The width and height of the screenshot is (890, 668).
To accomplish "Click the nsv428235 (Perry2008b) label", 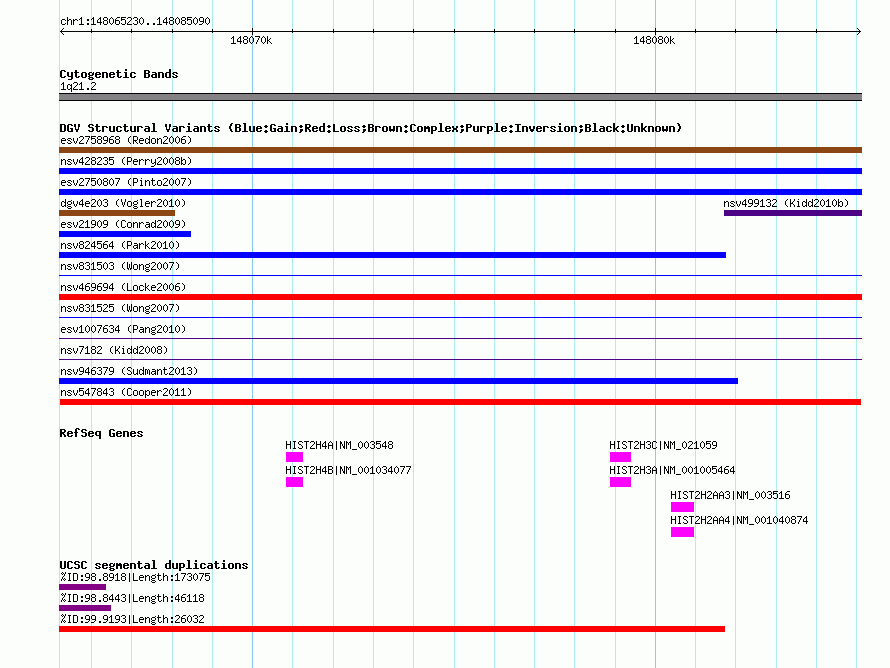I will [126, 161].
